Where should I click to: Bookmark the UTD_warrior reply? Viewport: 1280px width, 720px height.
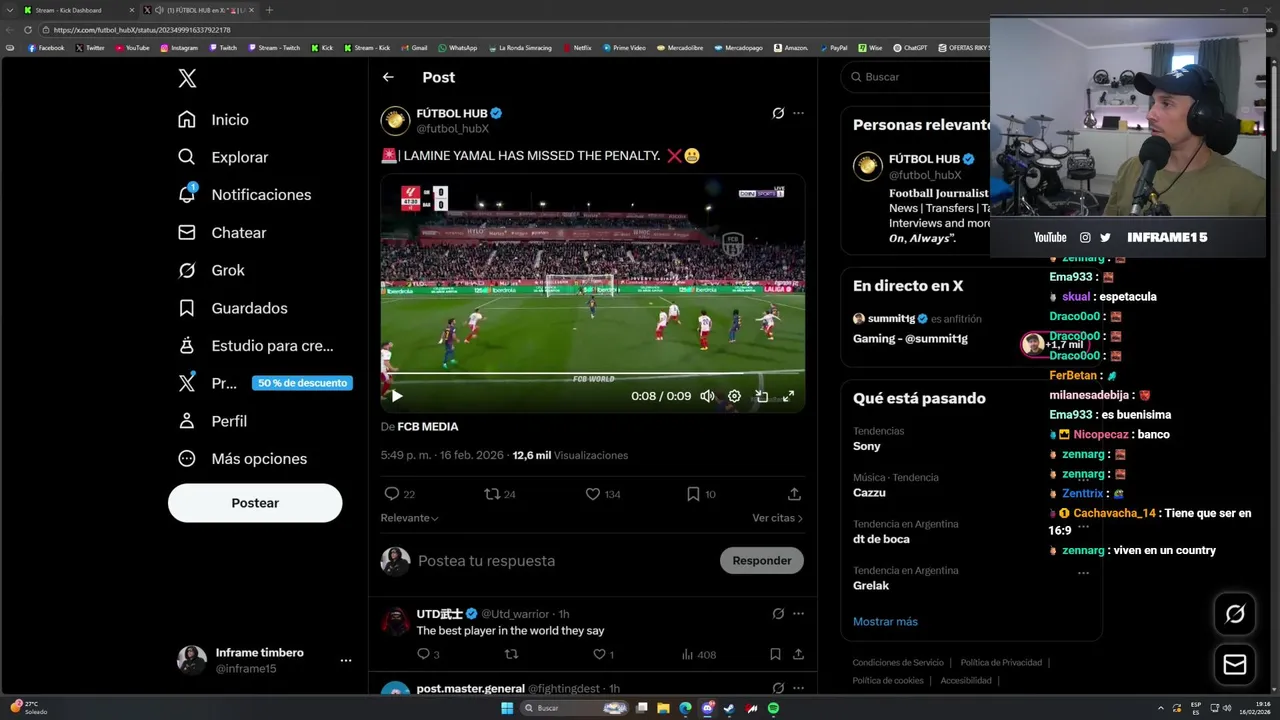[775, 655]
